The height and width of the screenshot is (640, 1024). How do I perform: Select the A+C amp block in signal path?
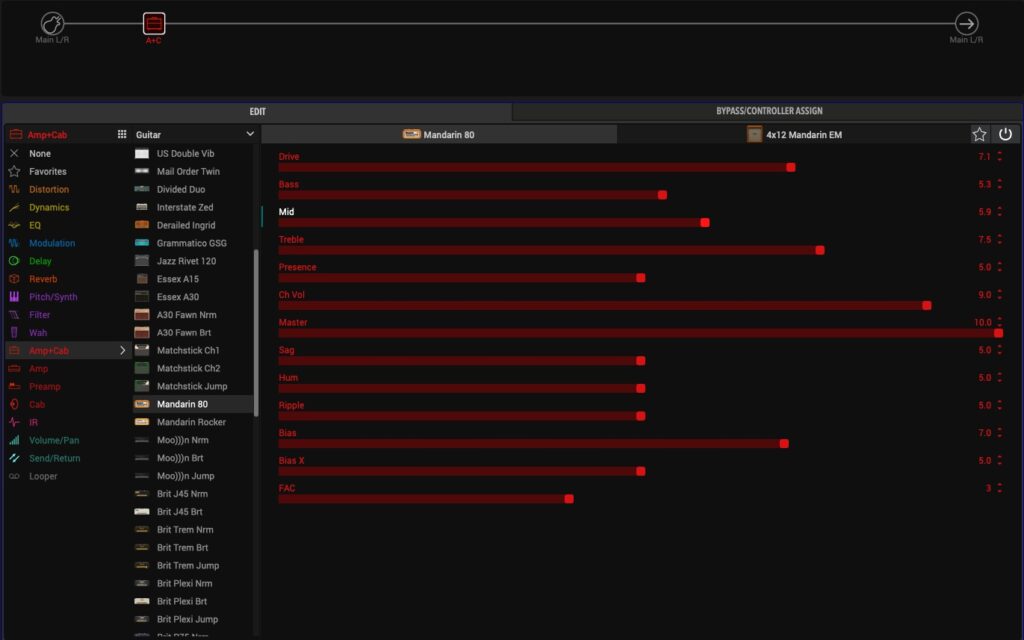(154, 23)
